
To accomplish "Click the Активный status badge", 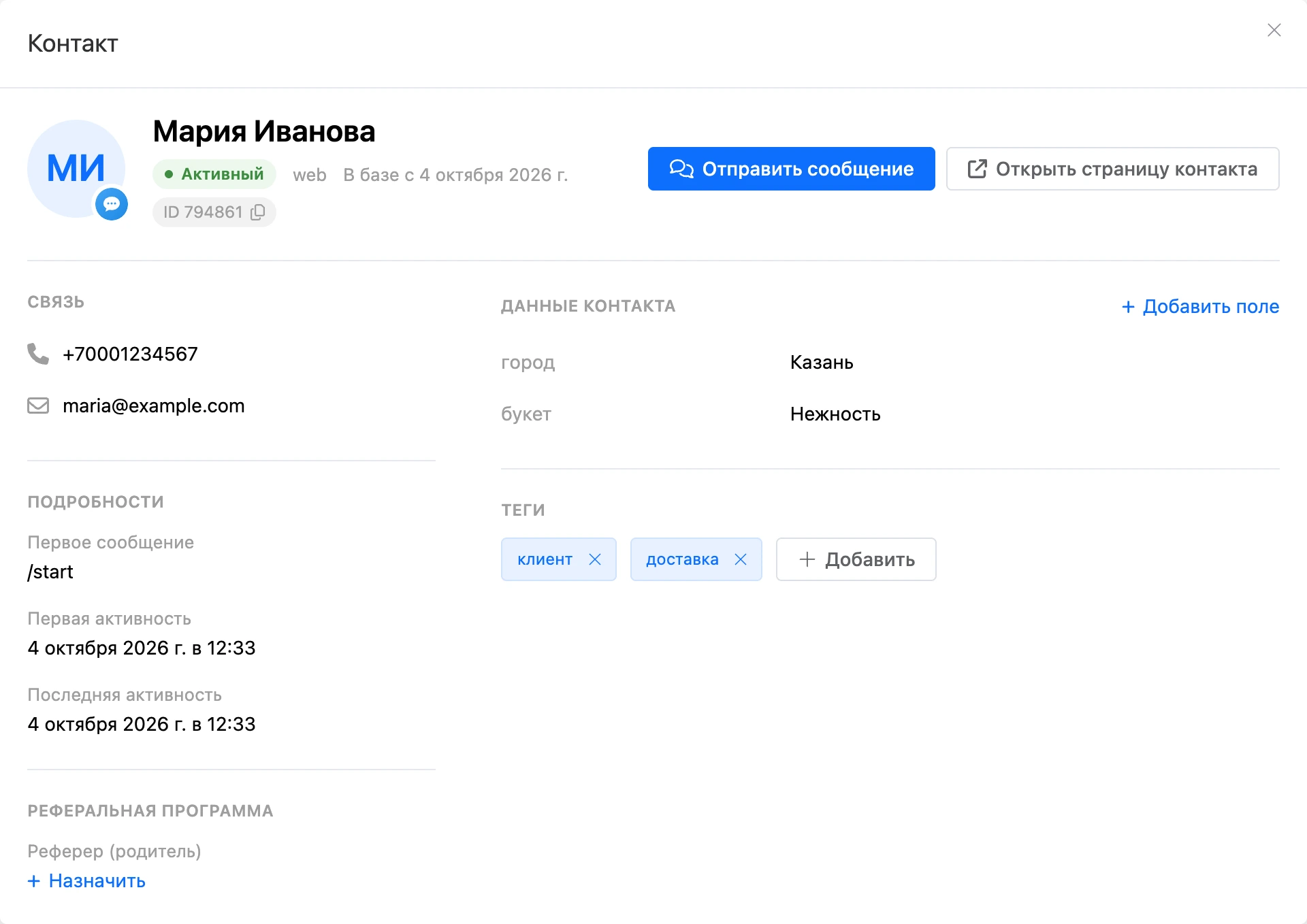I will coord(214,174).
